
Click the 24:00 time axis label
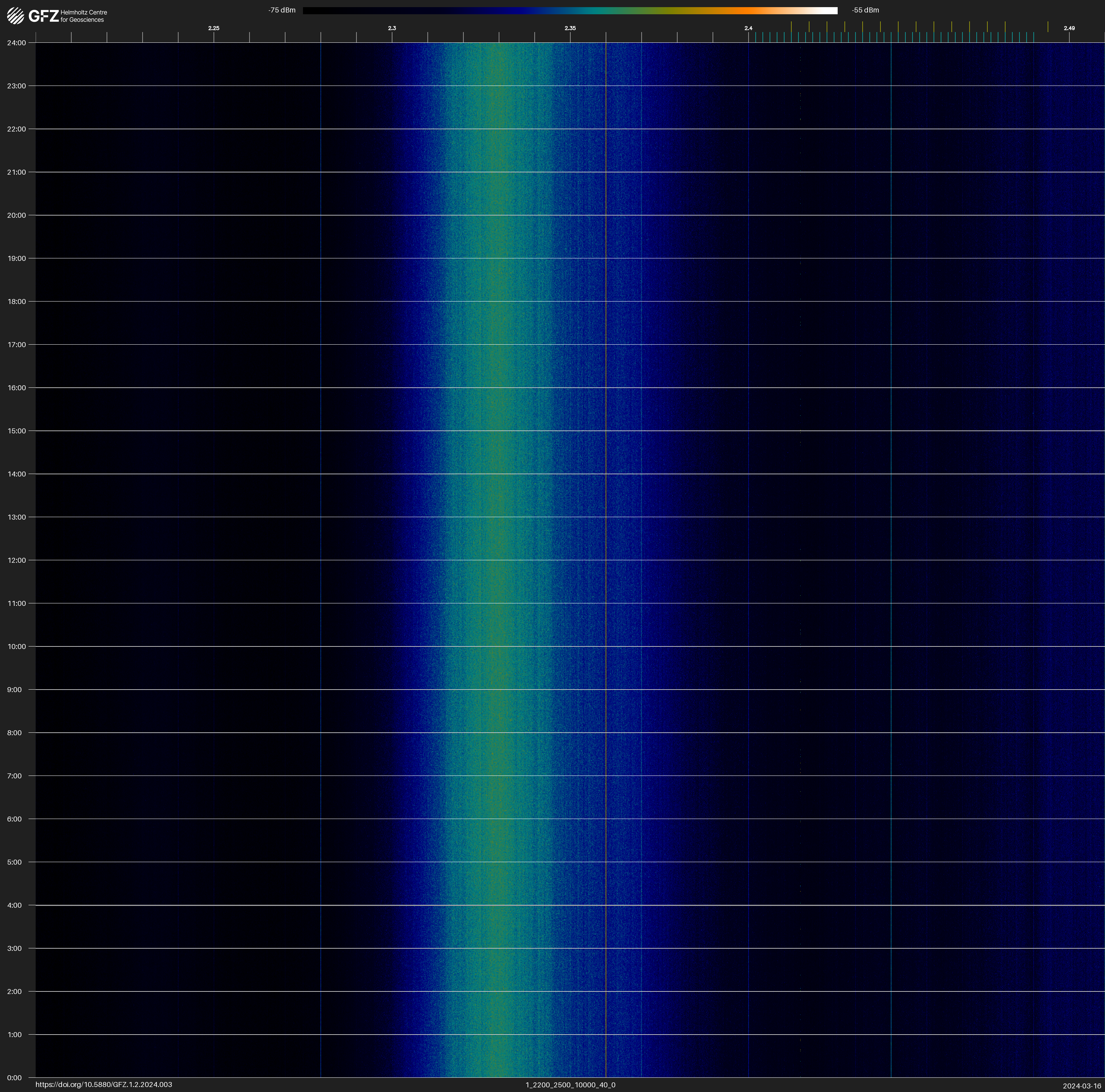(x=17, y=43)
